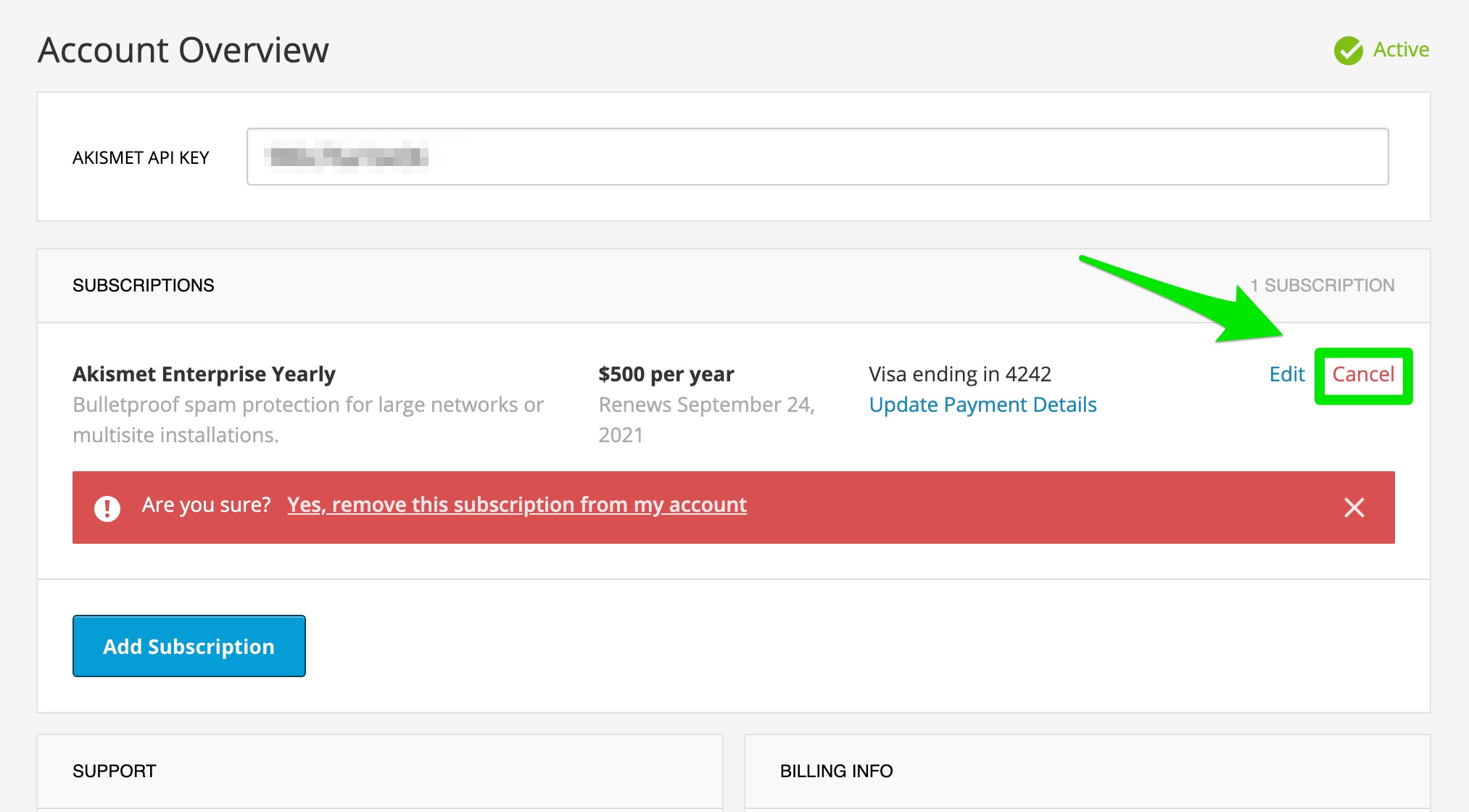Focus the Akismet API key field
The height and width of the screenshot is (812, 1469).
817,157
